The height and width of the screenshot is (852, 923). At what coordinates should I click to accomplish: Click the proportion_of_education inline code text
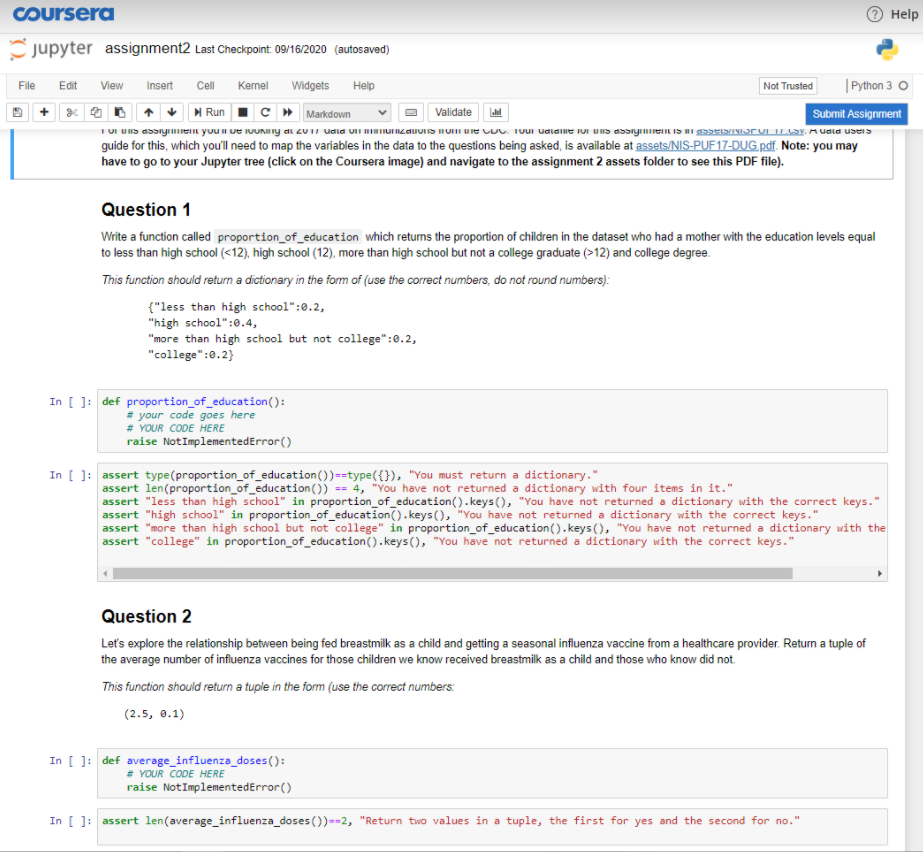point(288,237)
